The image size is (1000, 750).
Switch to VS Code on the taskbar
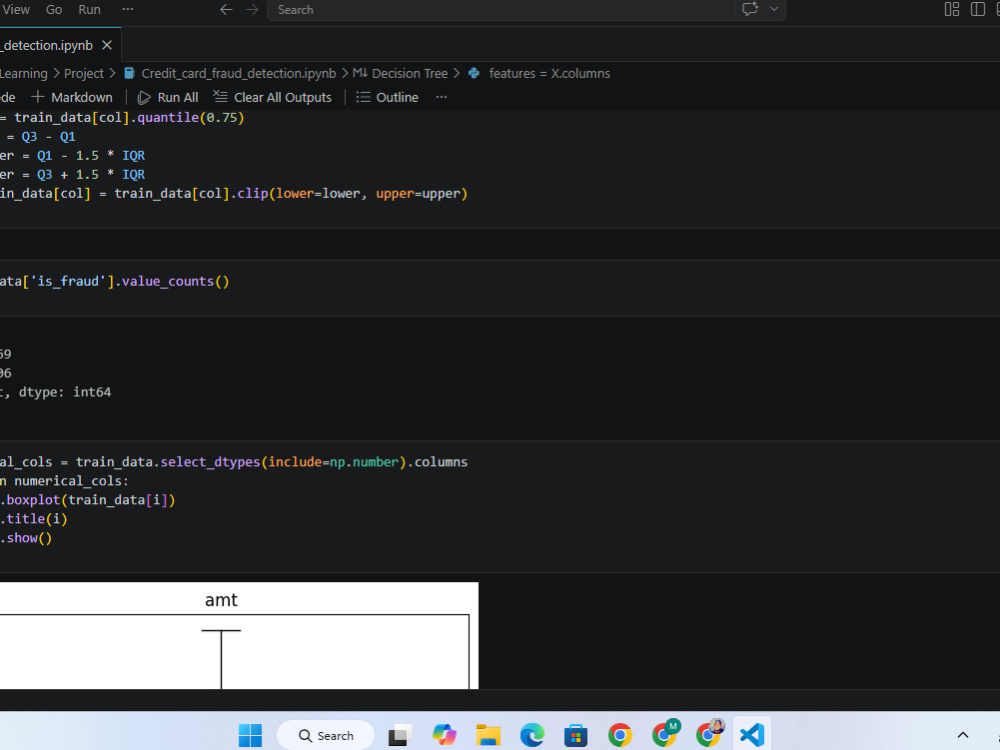tap(753, 735)
